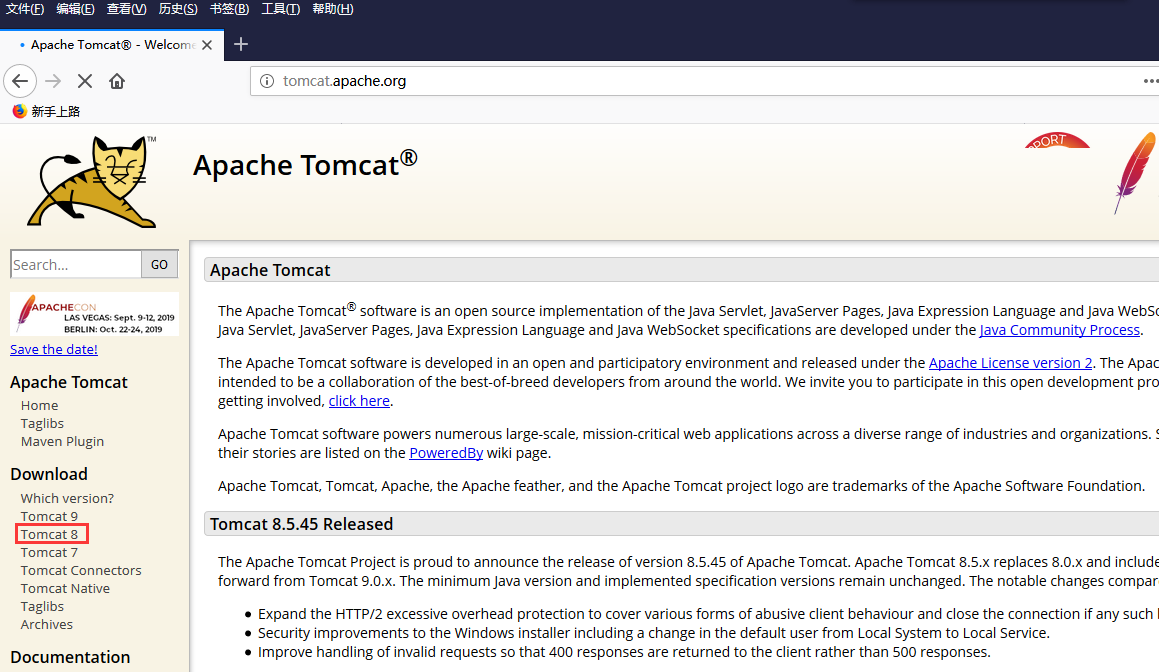The width and height of the screenshot is (1159, 672).
Task: Open the Tomcat 8 download link
Action: [x=49, y=534]
